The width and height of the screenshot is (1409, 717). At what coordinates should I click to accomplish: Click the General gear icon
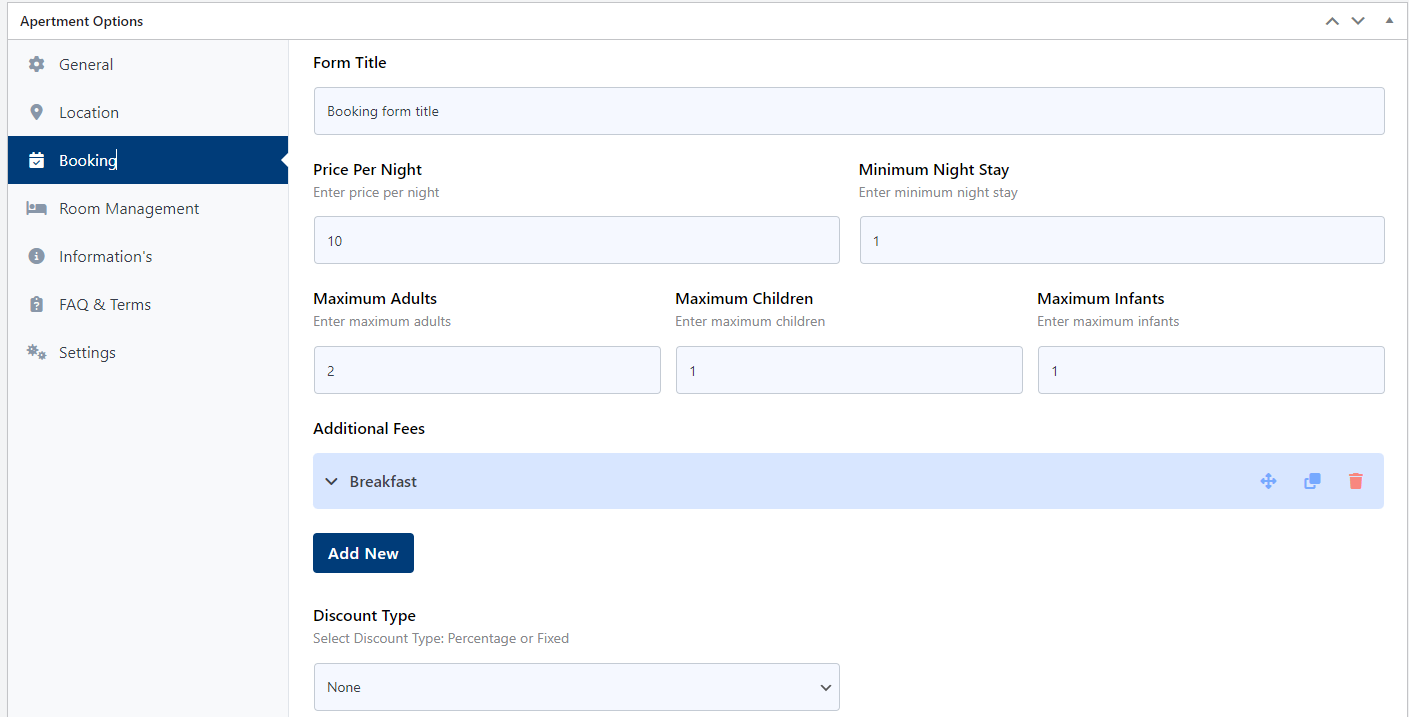tap(36, 64)
